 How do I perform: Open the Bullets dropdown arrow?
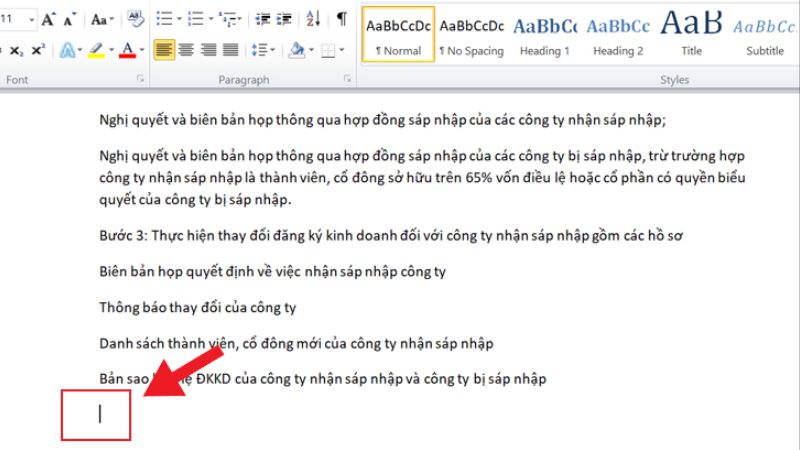click(179, 20)
